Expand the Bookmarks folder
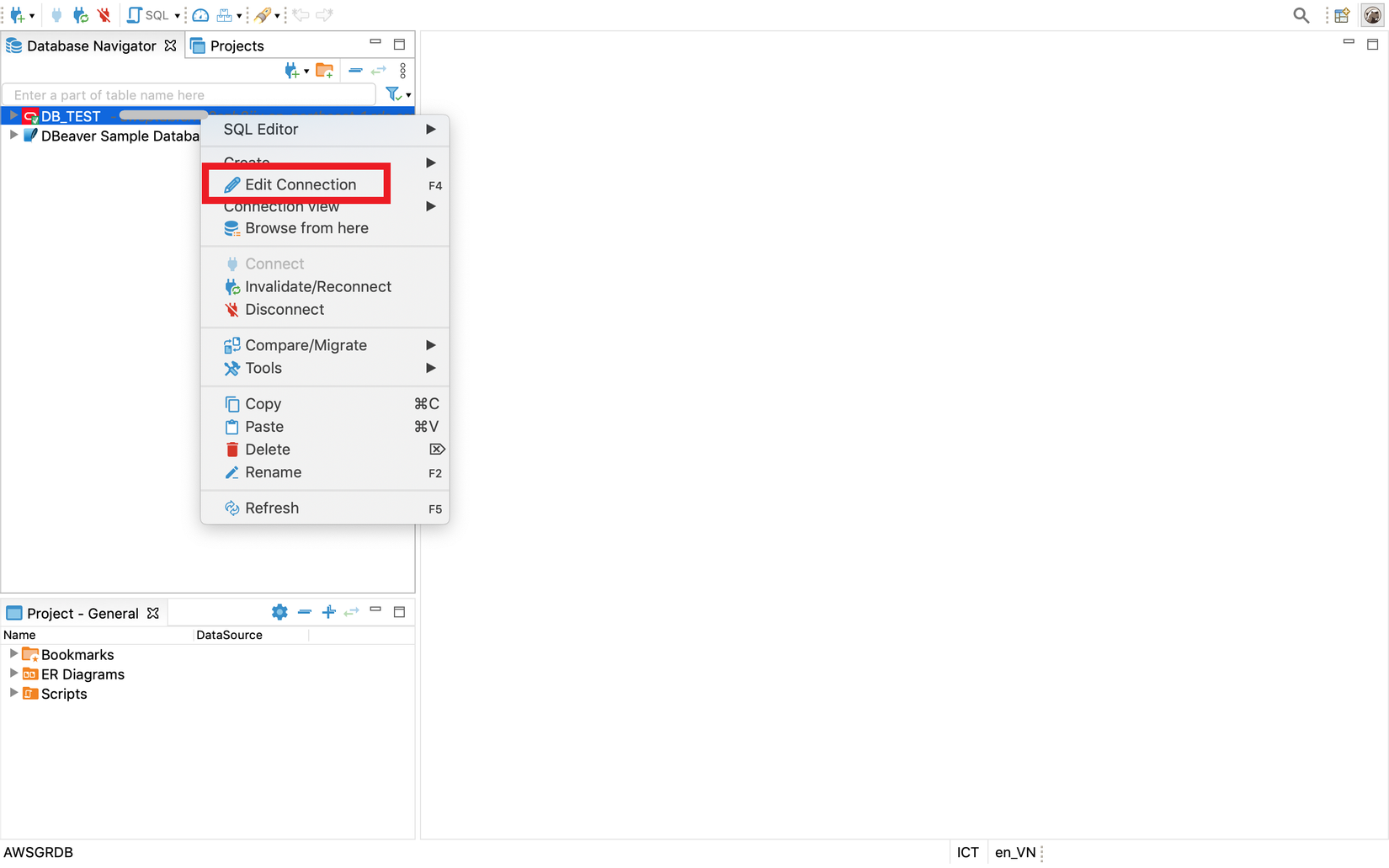Screen dimensions: 1389x868 13,653
